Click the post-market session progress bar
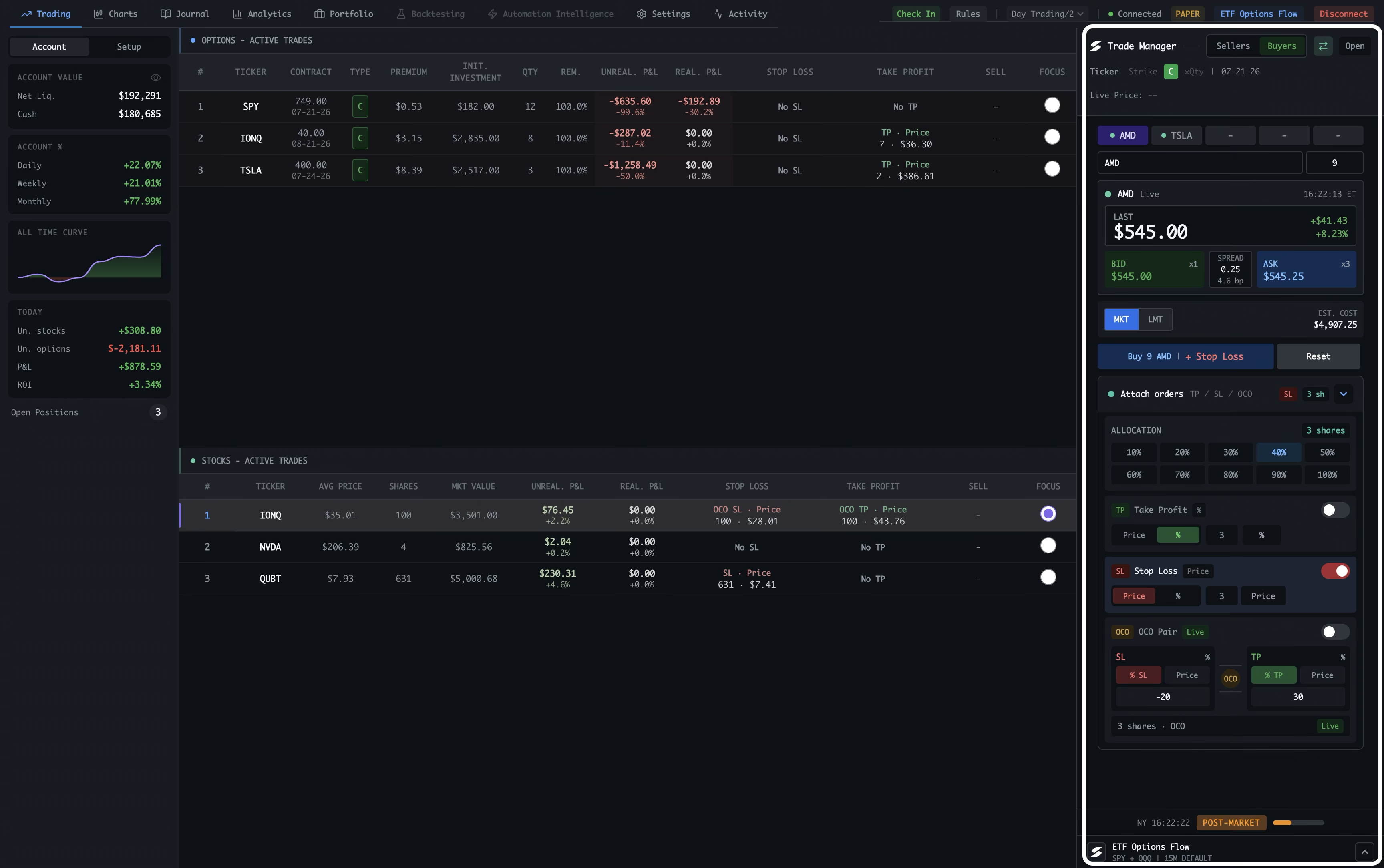 (1298, 823)
